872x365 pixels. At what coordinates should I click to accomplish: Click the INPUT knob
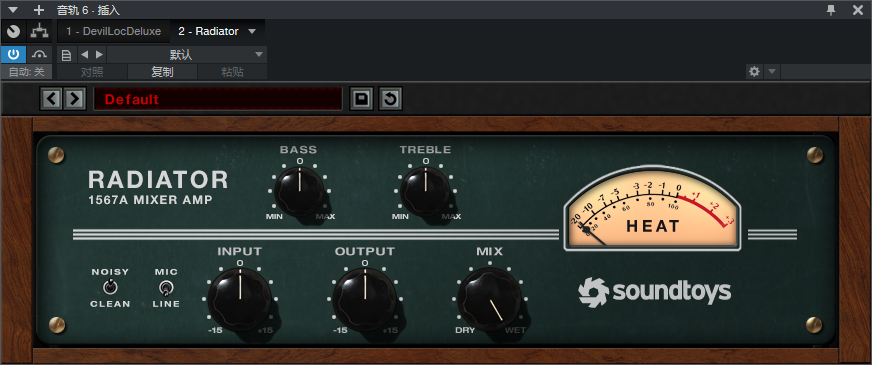pos(240,299)
